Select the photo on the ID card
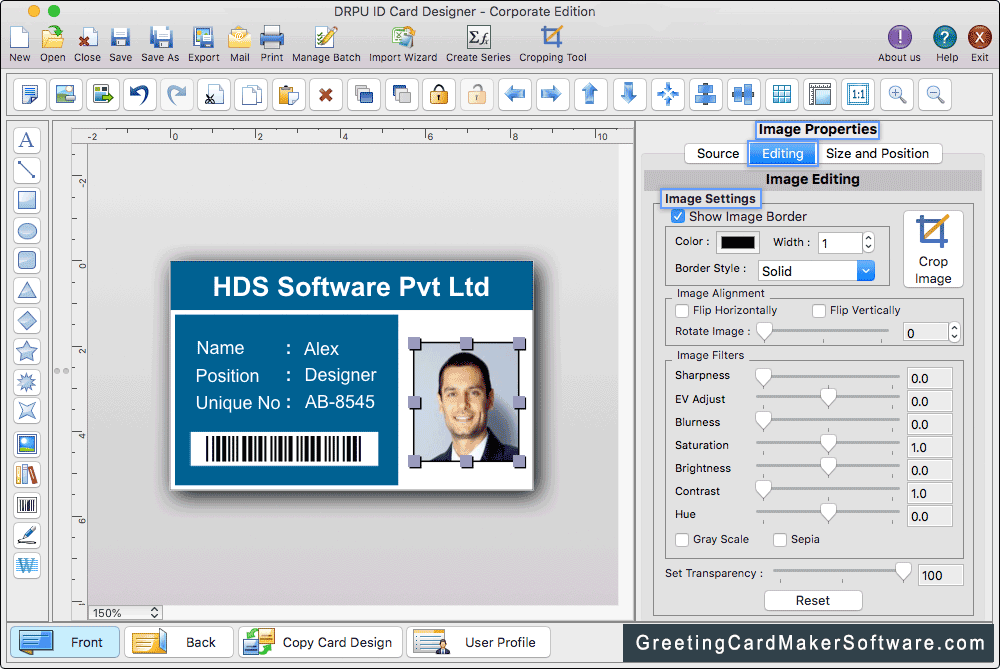Image resolution: width=1000 pixels, height=669 pixels. tap(466, 402)
